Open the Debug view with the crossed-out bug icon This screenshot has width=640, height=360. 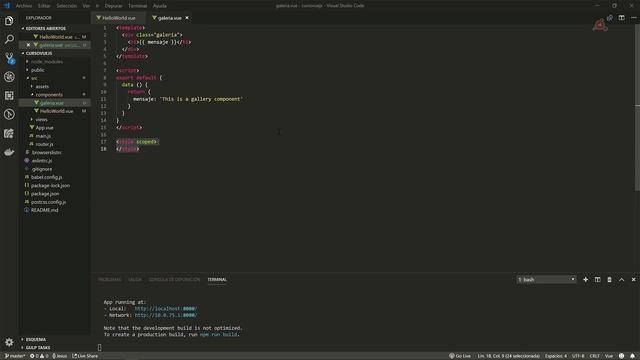[9, 77]
